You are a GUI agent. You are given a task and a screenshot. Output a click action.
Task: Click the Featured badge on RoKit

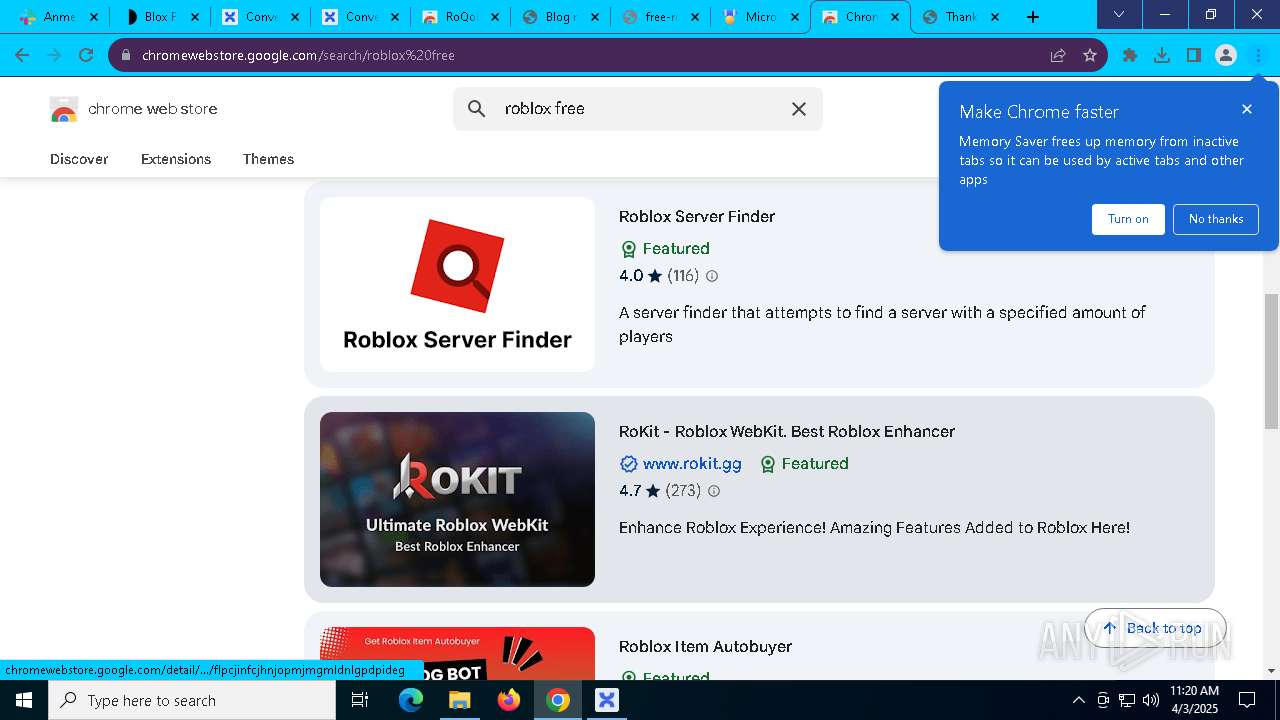coord(804,464)
